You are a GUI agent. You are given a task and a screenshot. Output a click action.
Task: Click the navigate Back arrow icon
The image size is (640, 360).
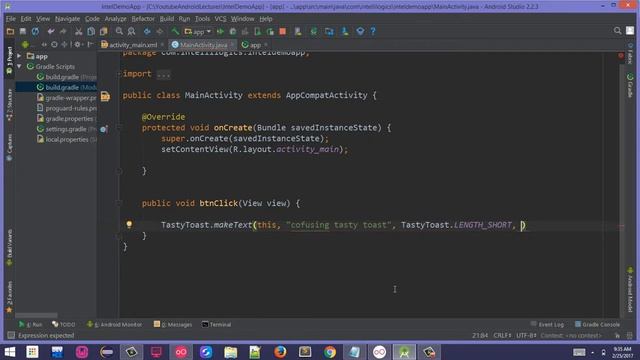147,31
